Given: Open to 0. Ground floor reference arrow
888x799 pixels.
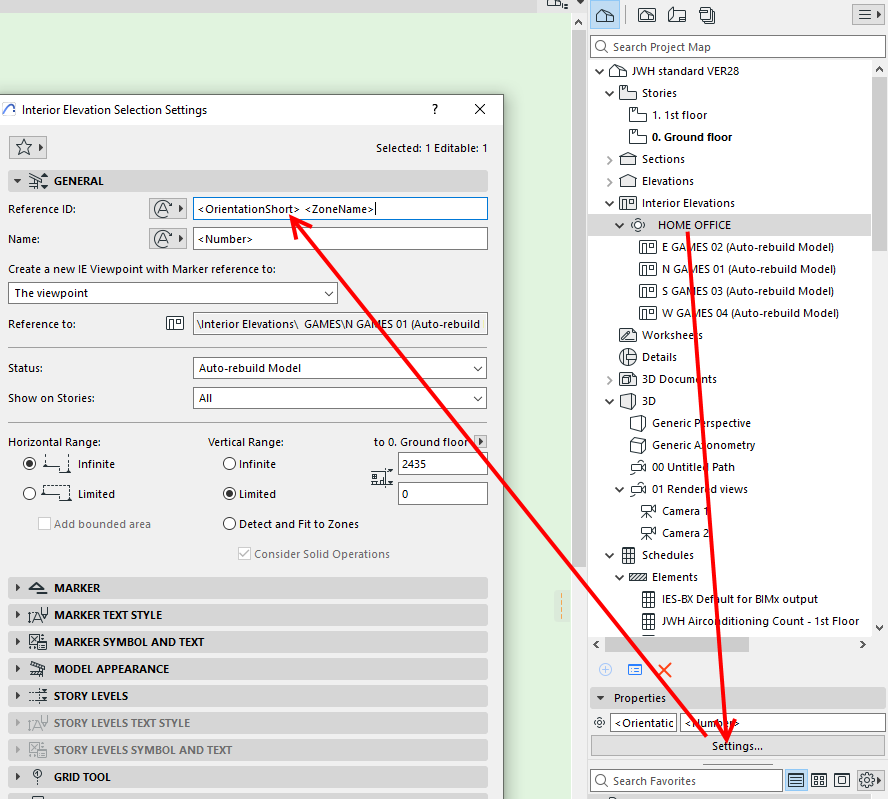Looking at the screenshot, I should click(x=481, y=441).
